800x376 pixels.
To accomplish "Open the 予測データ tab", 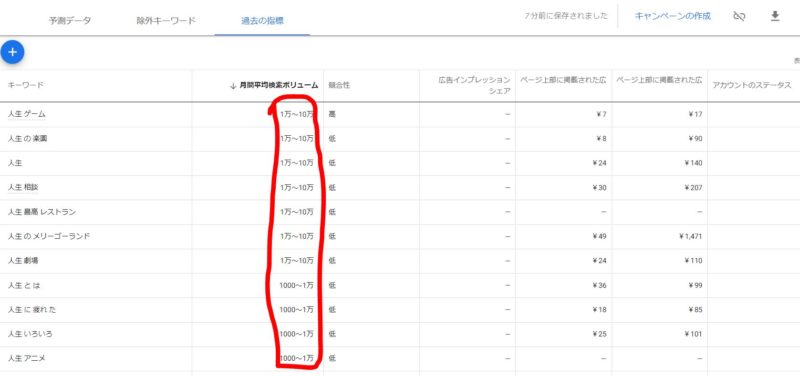I will (70, 21).
